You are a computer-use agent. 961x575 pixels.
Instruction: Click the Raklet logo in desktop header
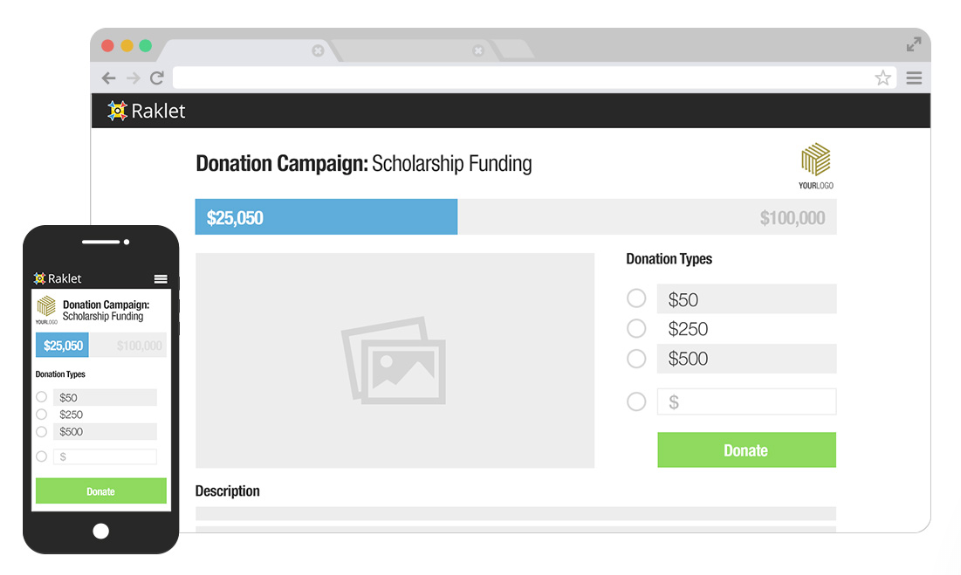147,111
